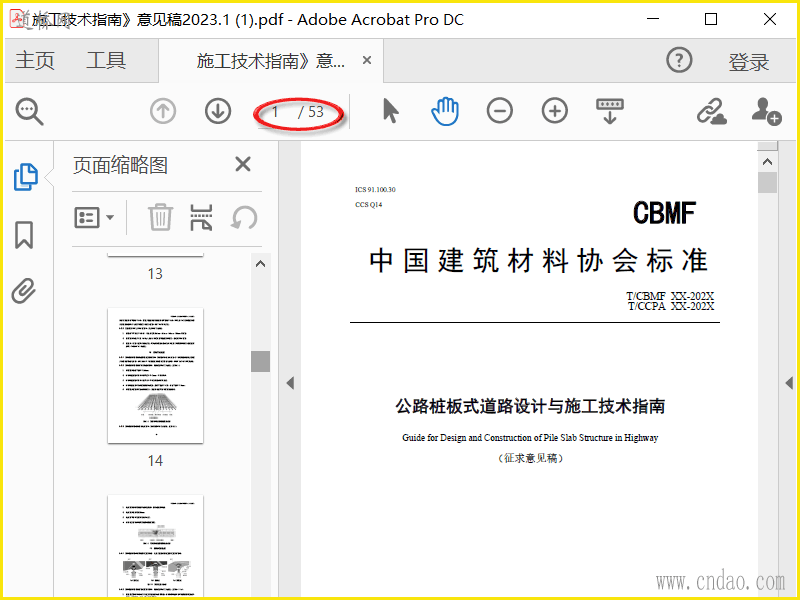Viewport: 800px width, 600px height.
Task: Switch to the 主页 tab
Action: (35, 60)
